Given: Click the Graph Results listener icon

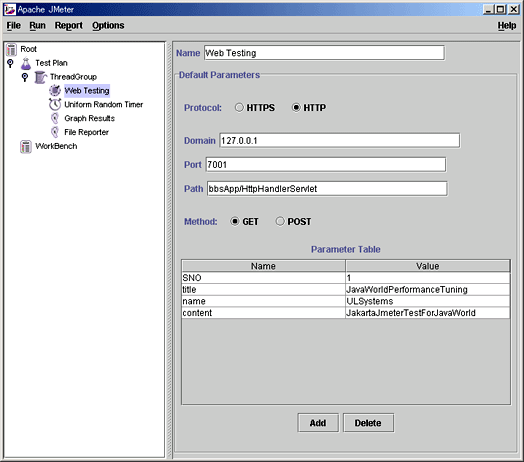Looking at the screenshot, I should coord(55,118).
